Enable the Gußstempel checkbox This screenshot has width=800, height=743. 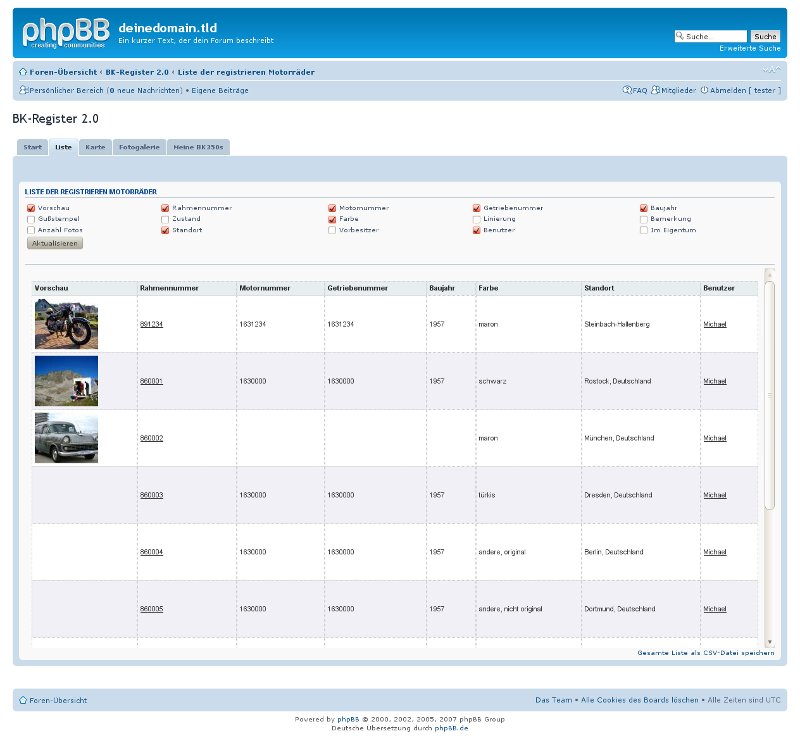31,219
